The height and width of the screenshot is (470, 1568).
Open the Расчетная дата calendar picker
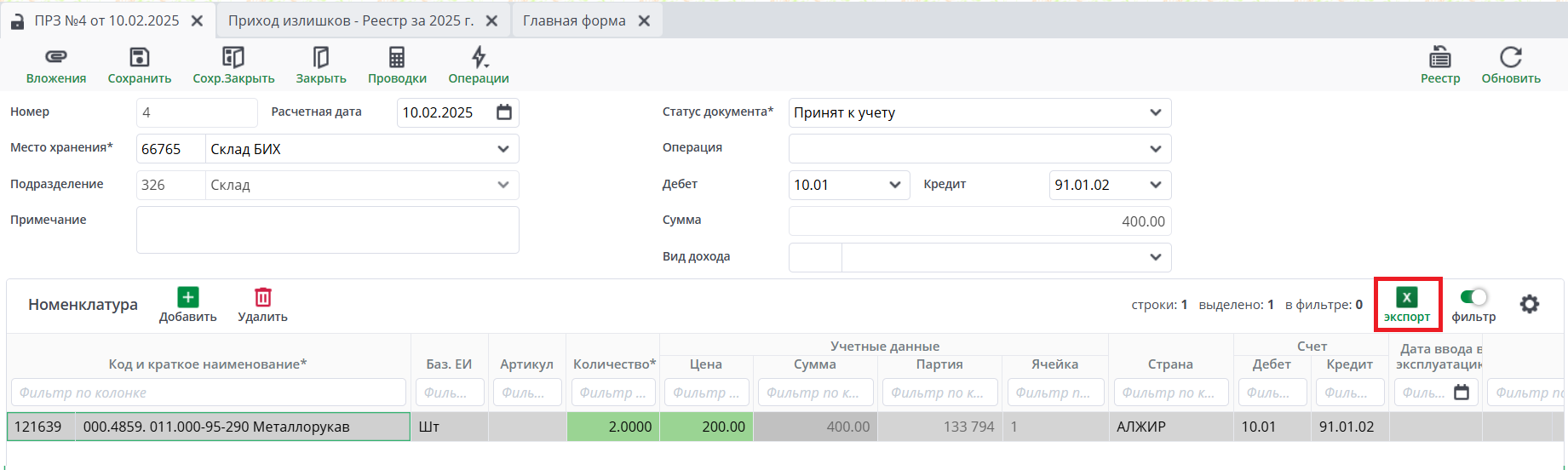coord(504,112)
